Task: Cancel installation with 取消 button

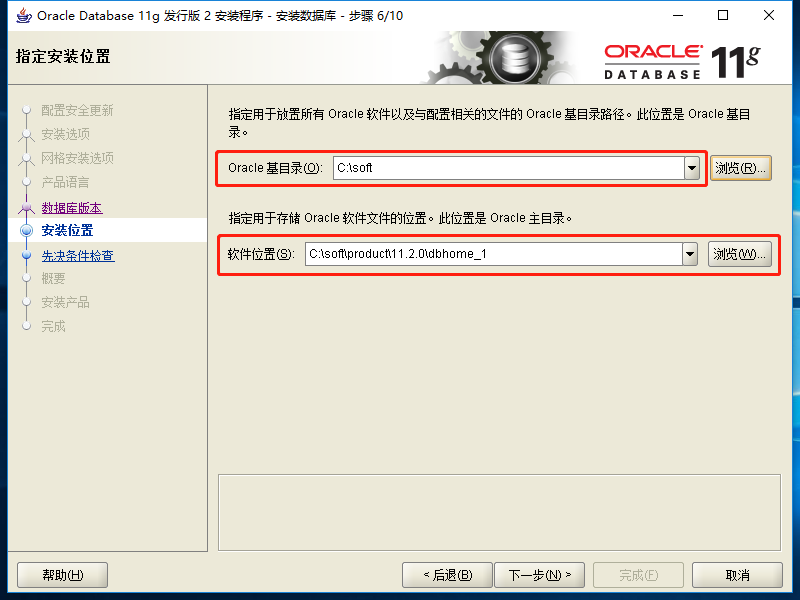Action: pos(737,576)
